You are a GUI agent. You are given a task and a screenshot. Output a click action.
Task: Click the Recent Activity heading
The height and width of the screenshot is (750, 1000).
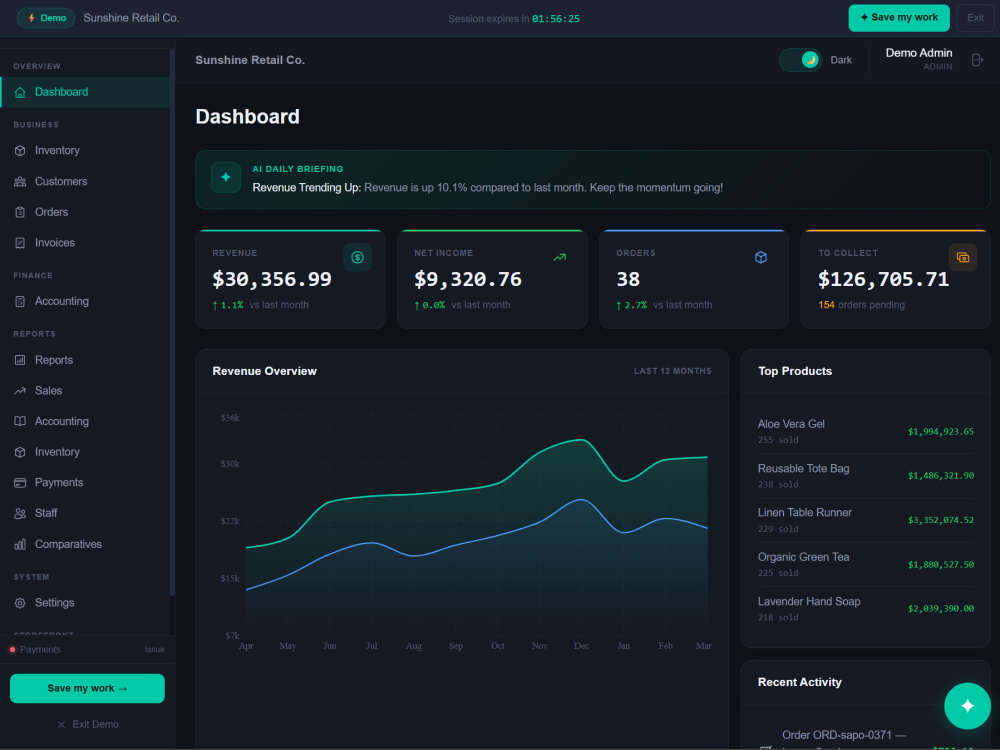799,682
